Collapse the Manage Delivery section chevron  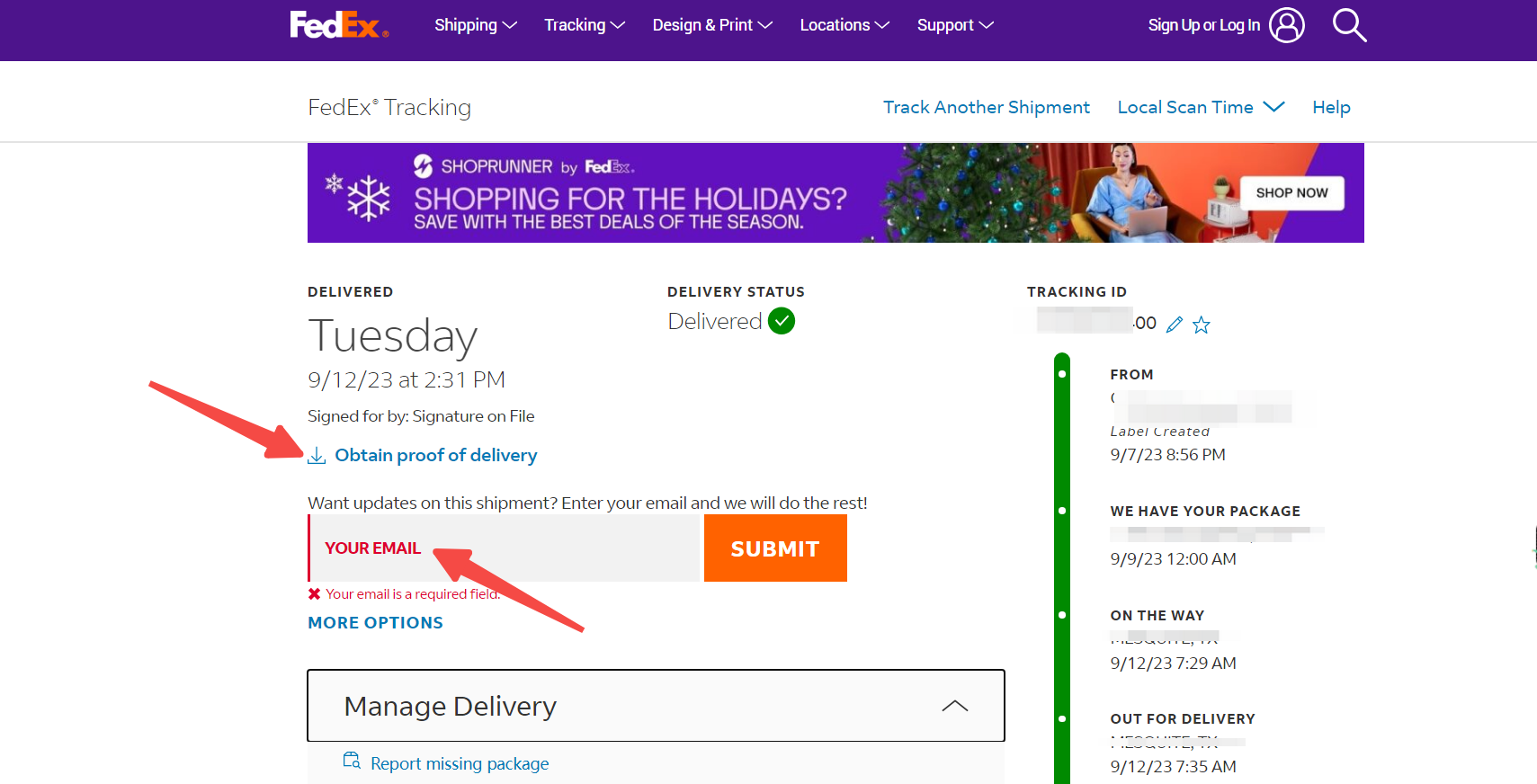click(x=955, y=706)
